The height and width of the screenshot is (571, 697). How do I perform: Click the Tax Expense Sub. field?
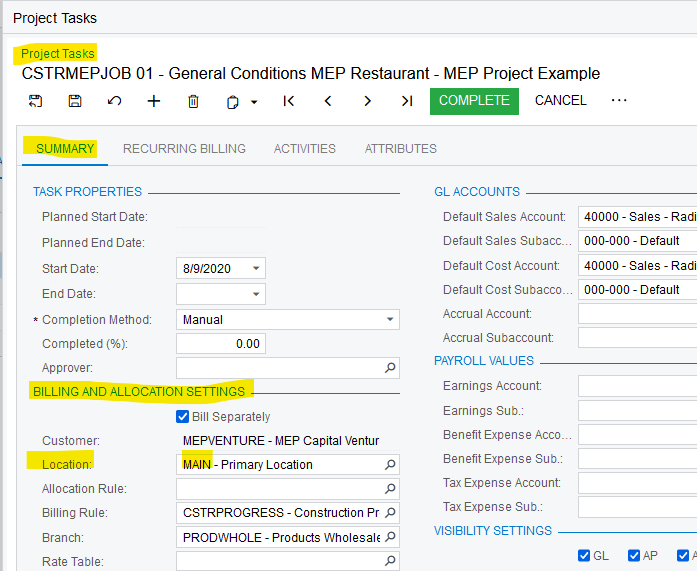[x=637, y=507]
